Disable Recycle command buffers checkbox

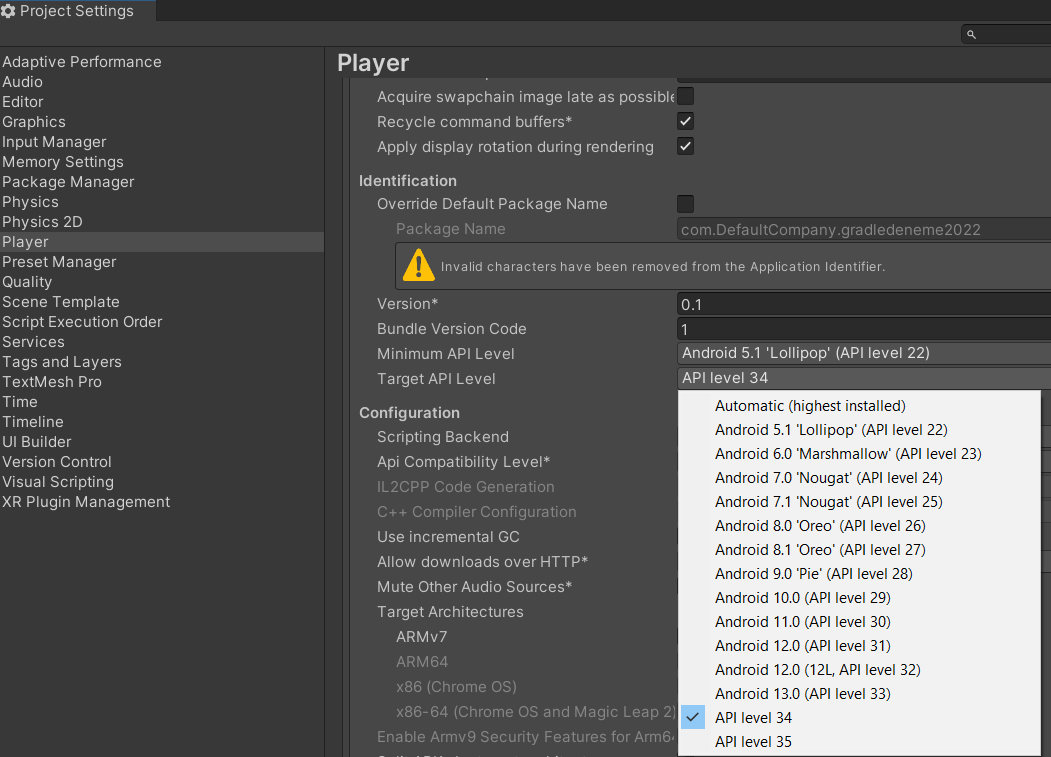click(686, 122)
